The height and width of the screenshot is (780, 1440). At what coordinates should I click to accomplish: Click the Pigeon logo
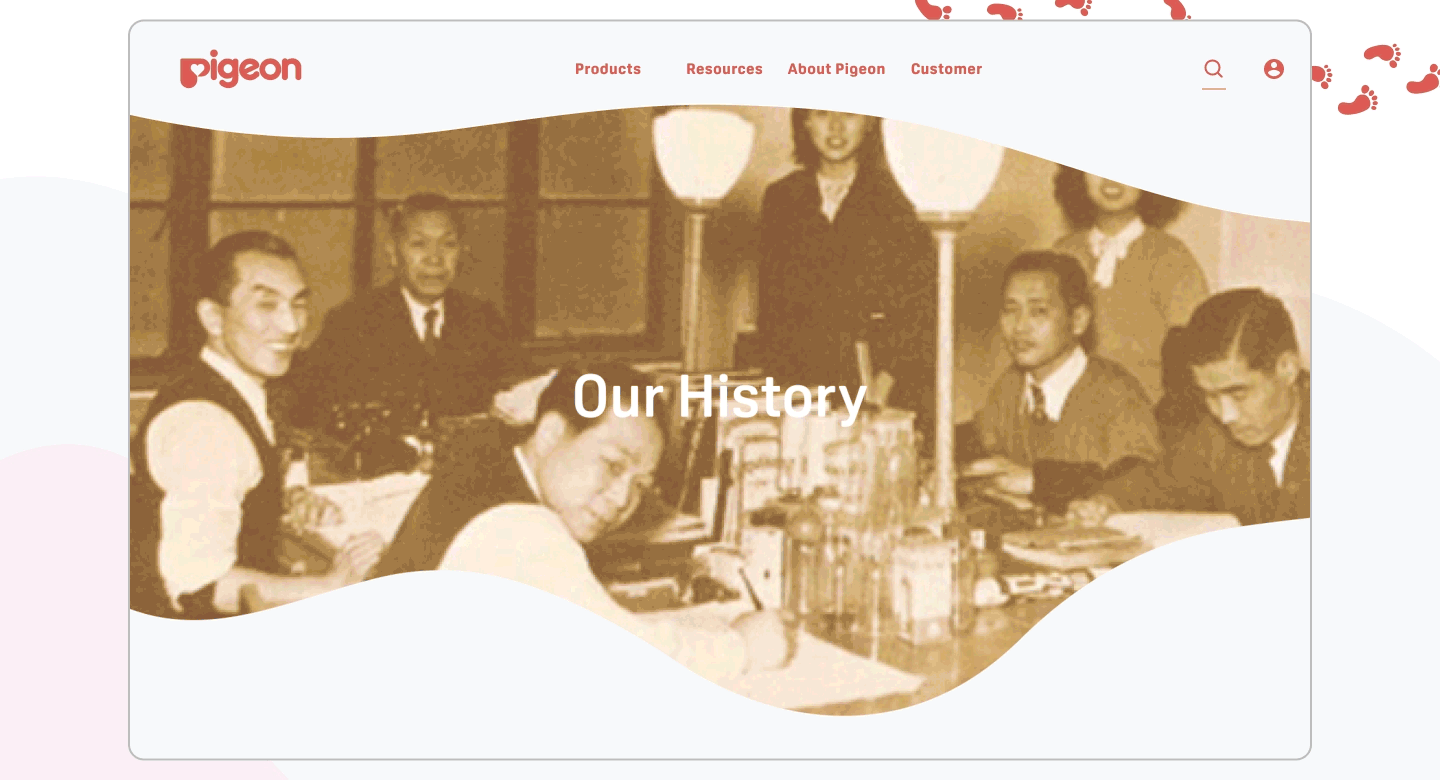(x=241, y=70)
